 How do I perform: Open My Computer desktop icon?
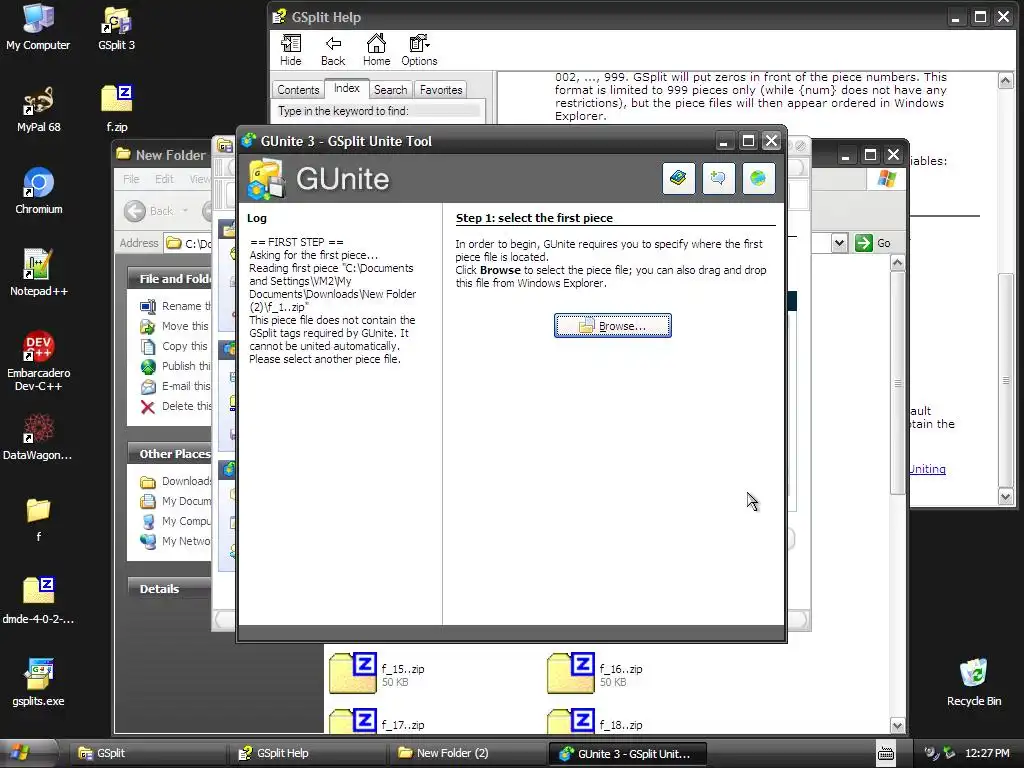38,27
